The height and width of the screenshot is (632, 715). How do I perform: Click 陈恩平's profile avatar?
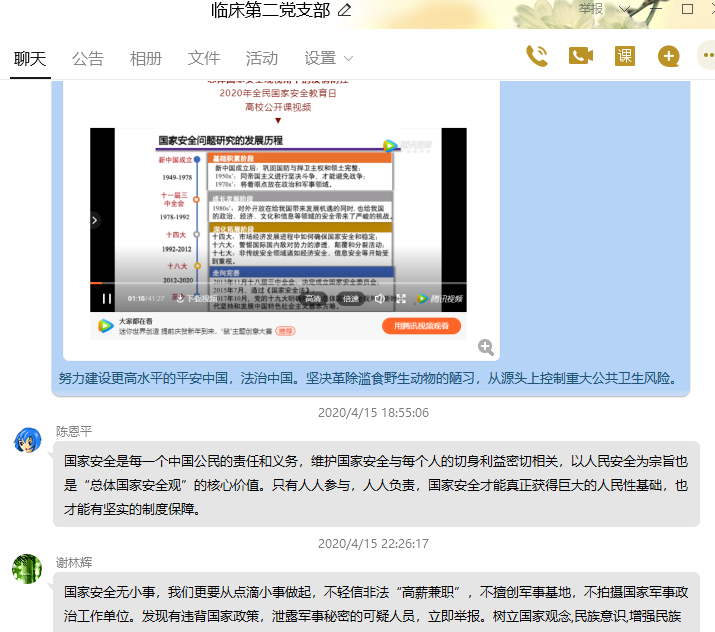(x=27, y=440)
